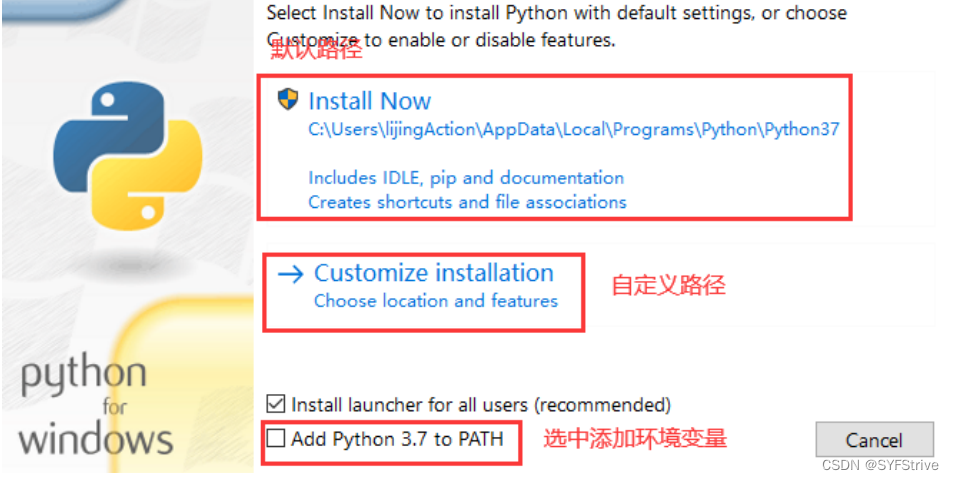Click 'Includes IDLE, pip and documentation' line
This screenshot has width=954, height=480.
[x=466, y=178]
